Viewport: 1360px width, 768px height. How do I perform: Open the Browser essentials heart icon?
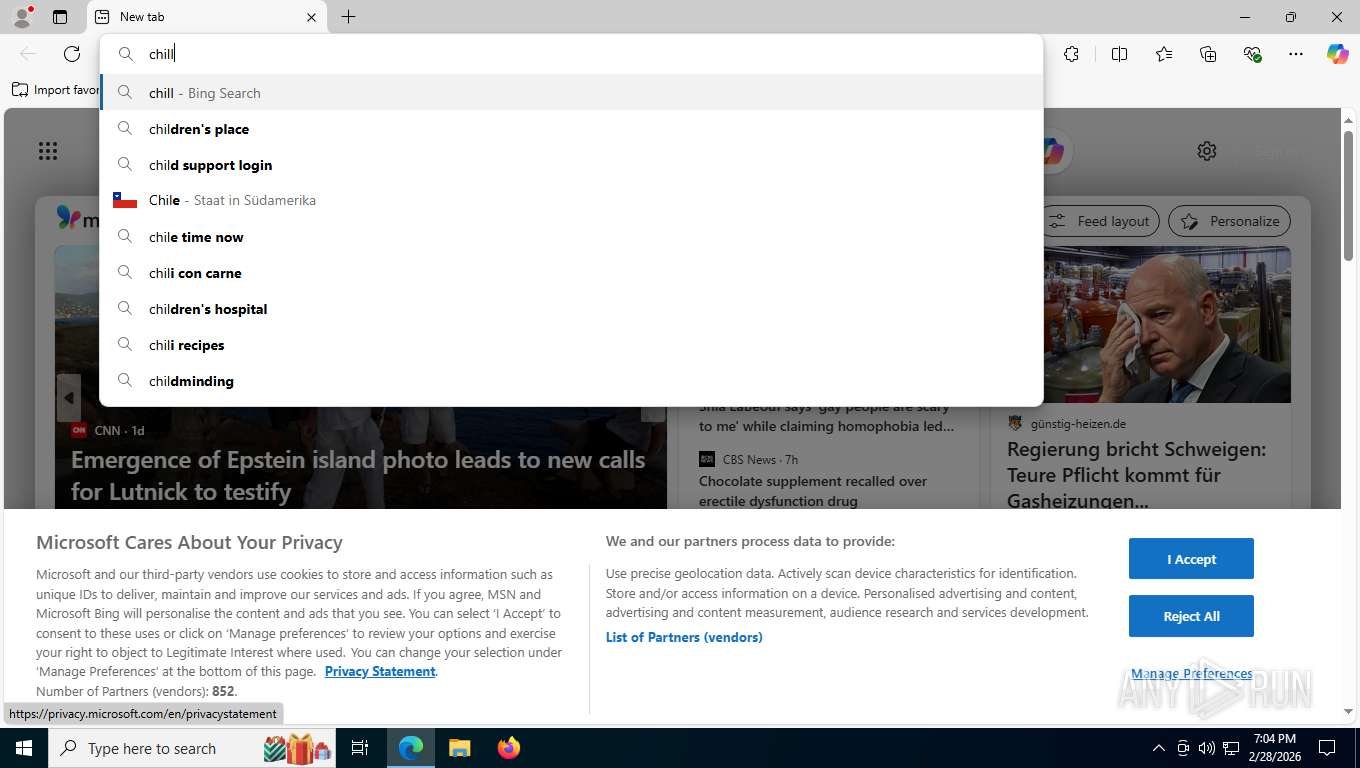coord(1252,54)
